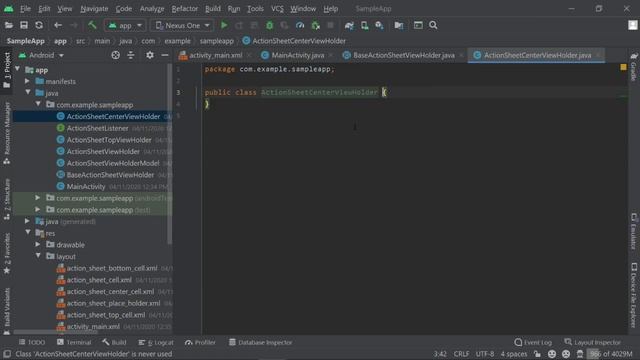Open the VCS menu
The image size is (640, 360).
click(277, 9)
